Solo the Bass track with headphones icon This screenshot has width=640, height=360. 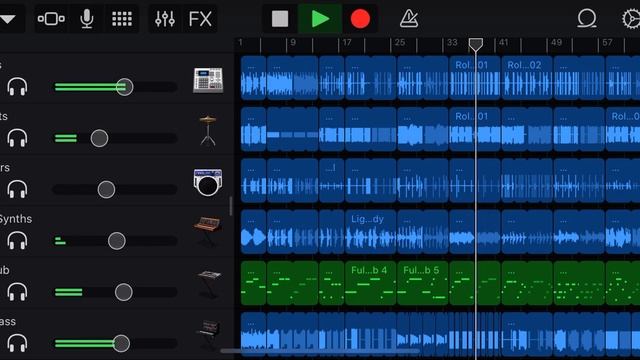(x=17, y=343)
